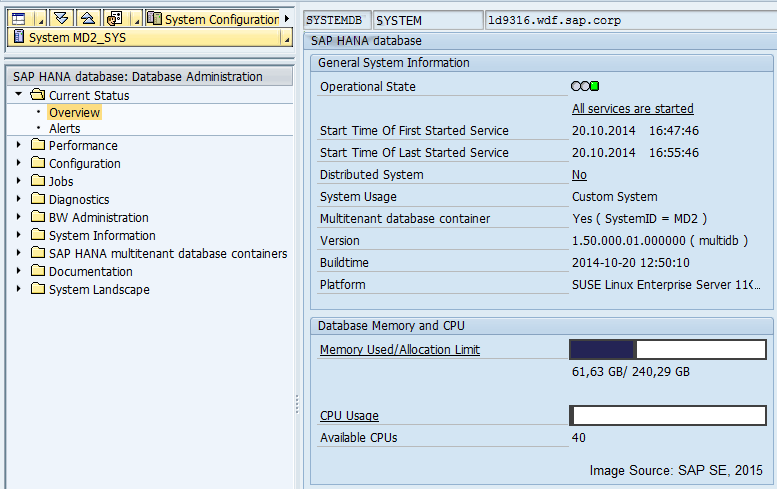Click the SYSTEMDB field at top

tap(336, 20)
